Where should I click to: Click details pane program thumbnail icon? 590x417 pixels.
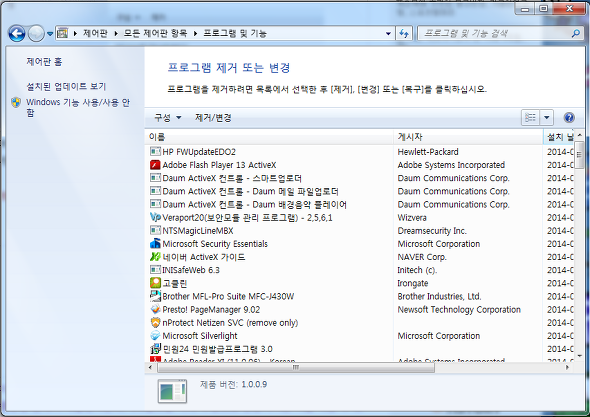[172, 391]
